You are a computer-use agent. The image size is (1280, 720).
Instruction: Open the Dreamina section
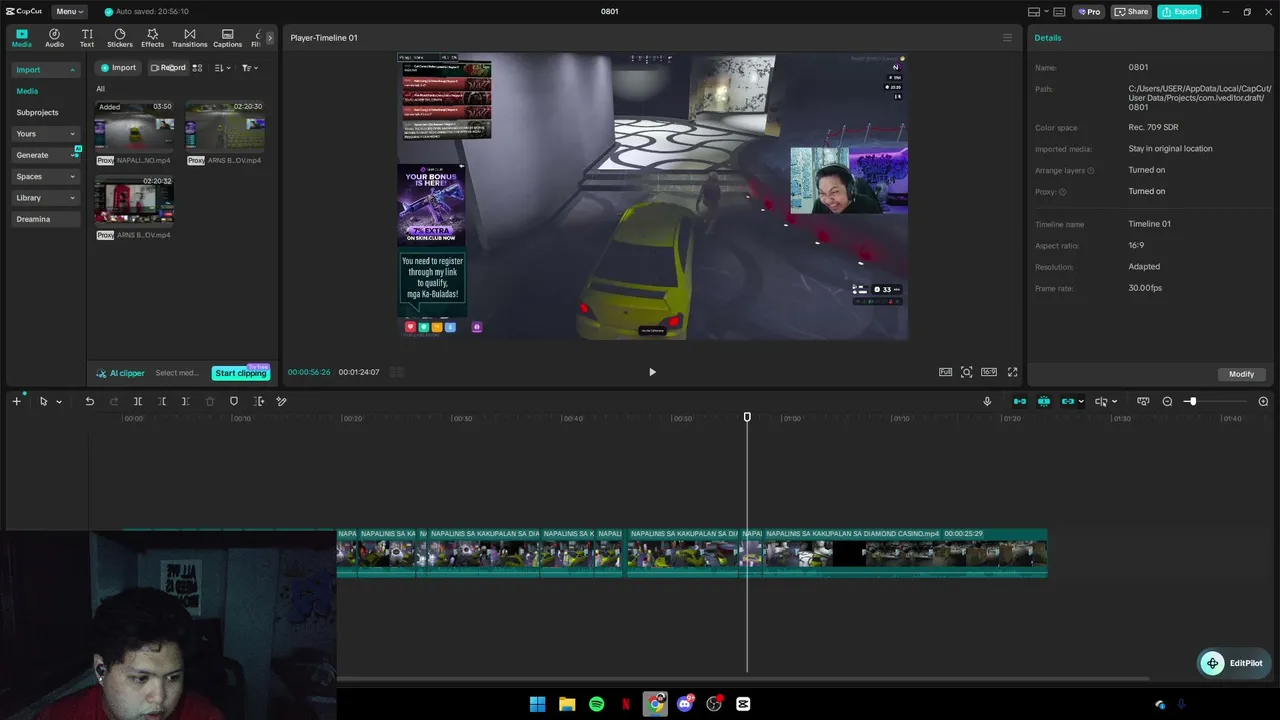[x=45, y=219]
